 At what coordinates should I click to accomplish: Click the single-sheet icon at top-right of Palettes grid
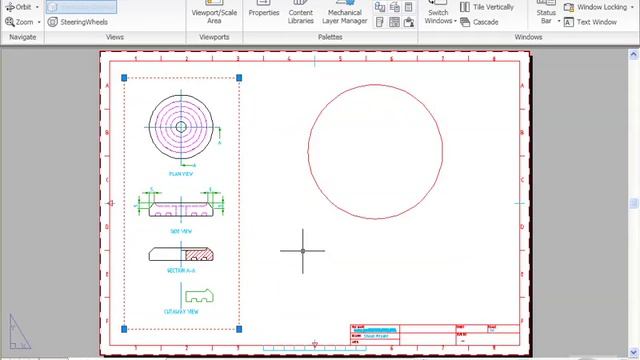(x=409, y=7)
